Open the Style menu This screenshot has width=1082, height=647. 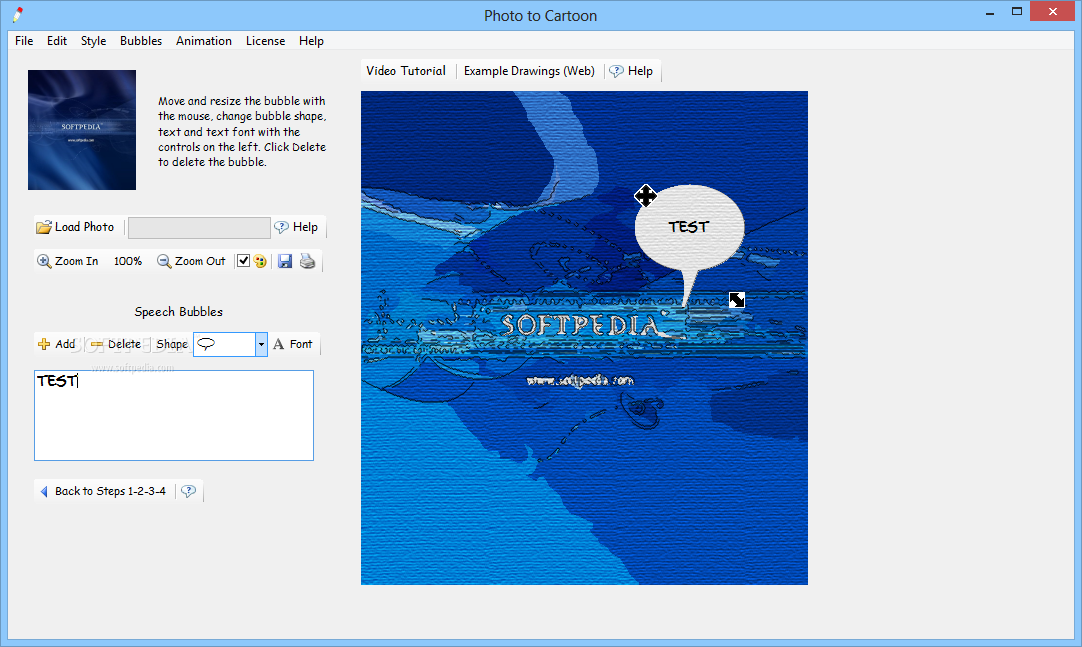(x=93, y=41)
